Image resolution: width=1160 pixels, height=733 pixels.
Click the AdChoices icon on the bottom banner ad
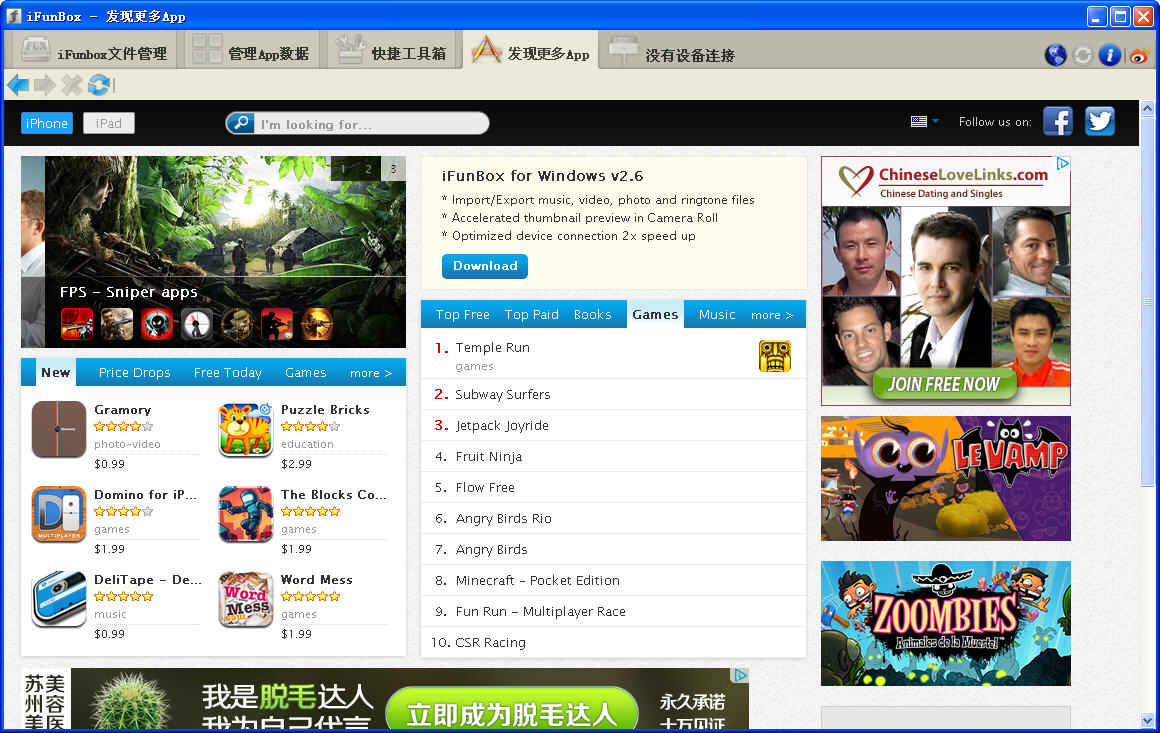(x=741, y=675)
